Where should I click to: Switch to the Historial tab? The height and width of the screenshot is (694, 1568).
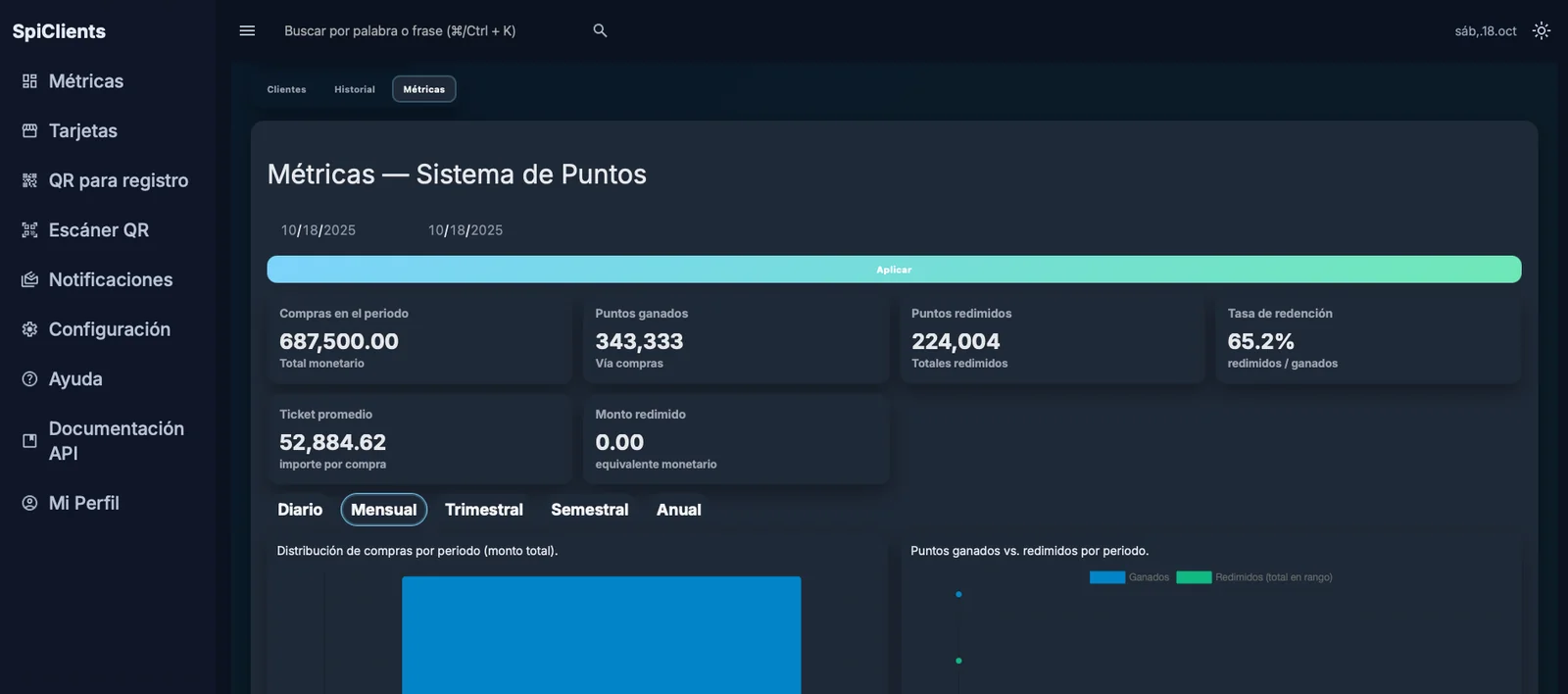(354, 89)
